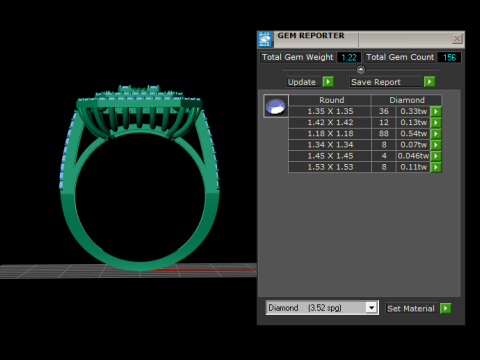Screen dimensions: 480x360
Task: Click the Update button label
Action: pyautogui.click(x=302, y=82)
